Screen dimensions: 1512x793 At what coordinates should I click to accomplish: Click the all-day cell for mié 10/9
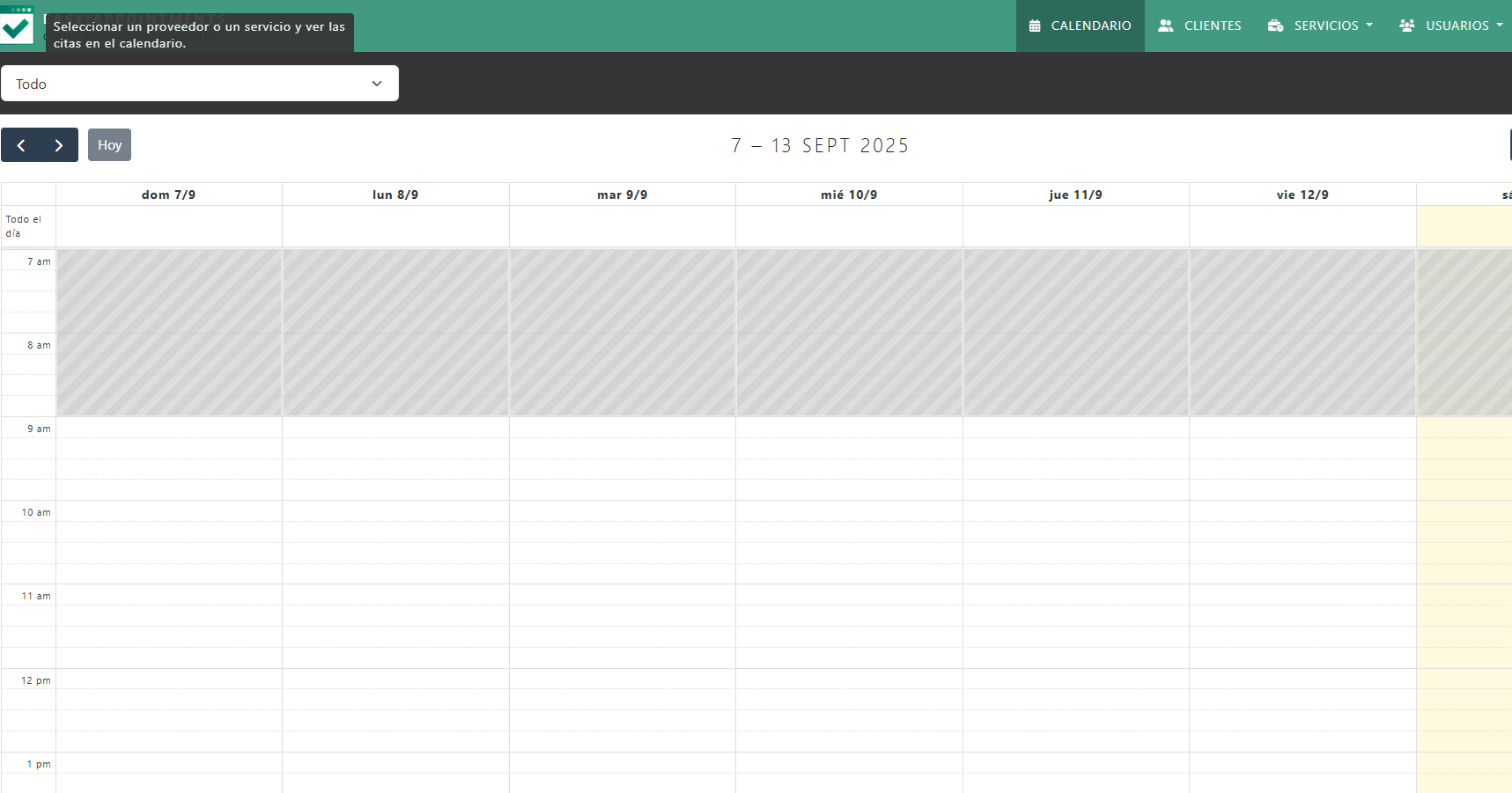pyautogui.click(x=849, y=226)
